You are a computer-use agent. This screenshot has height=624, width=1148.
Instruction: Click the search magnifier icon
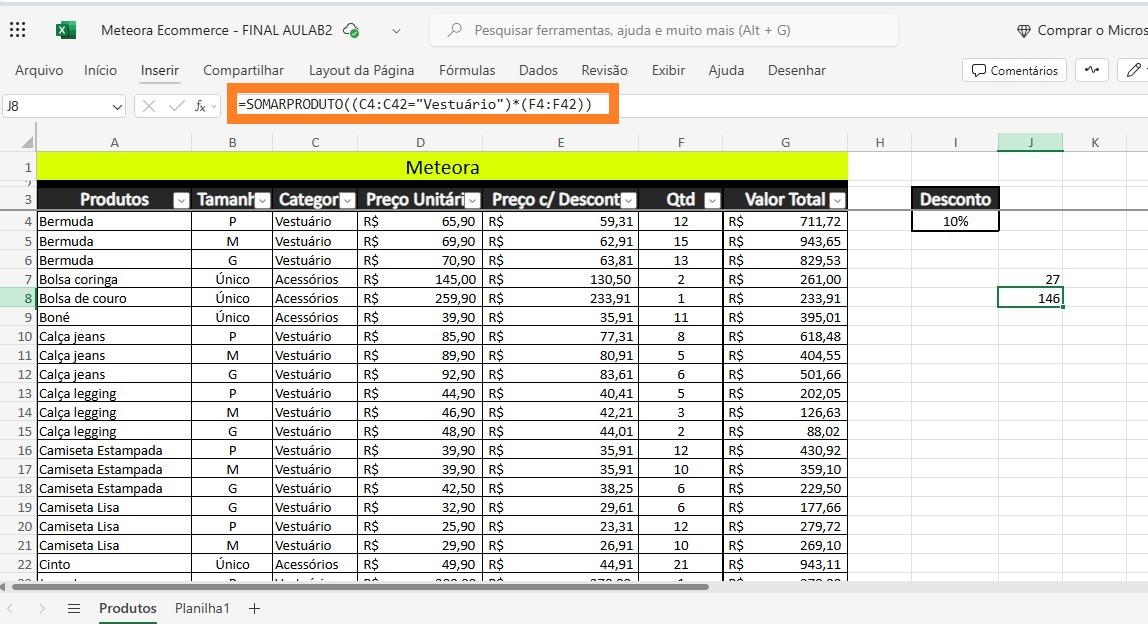tap(455, 30)
